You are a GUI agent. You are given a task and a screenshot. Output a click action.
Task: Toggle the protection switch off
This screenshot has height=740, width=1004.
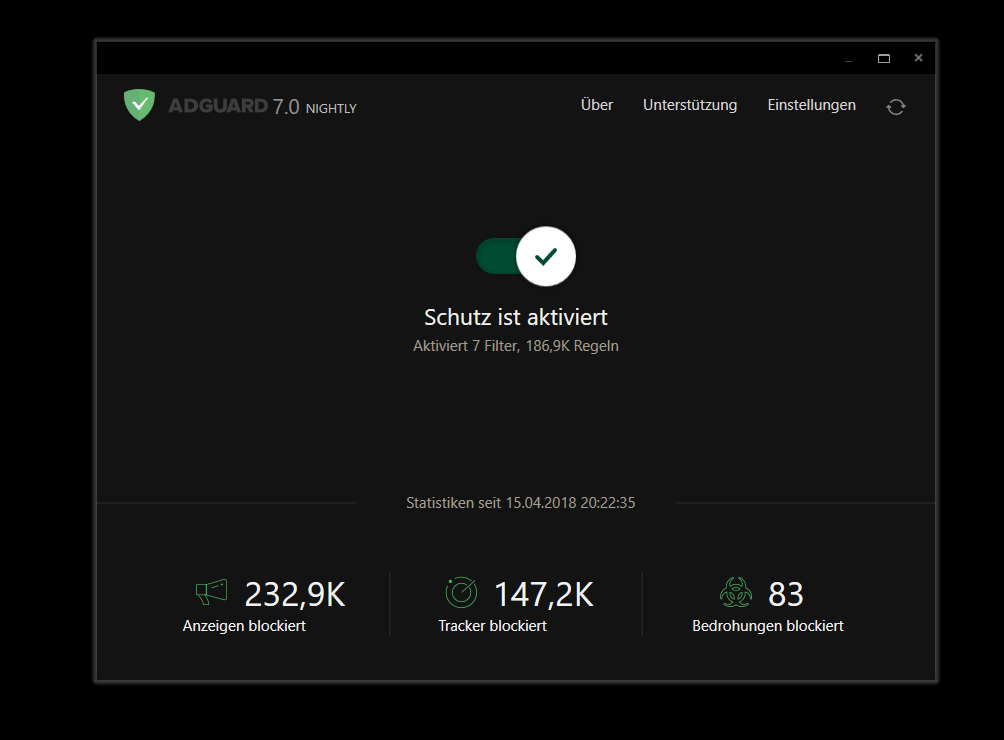526,256
